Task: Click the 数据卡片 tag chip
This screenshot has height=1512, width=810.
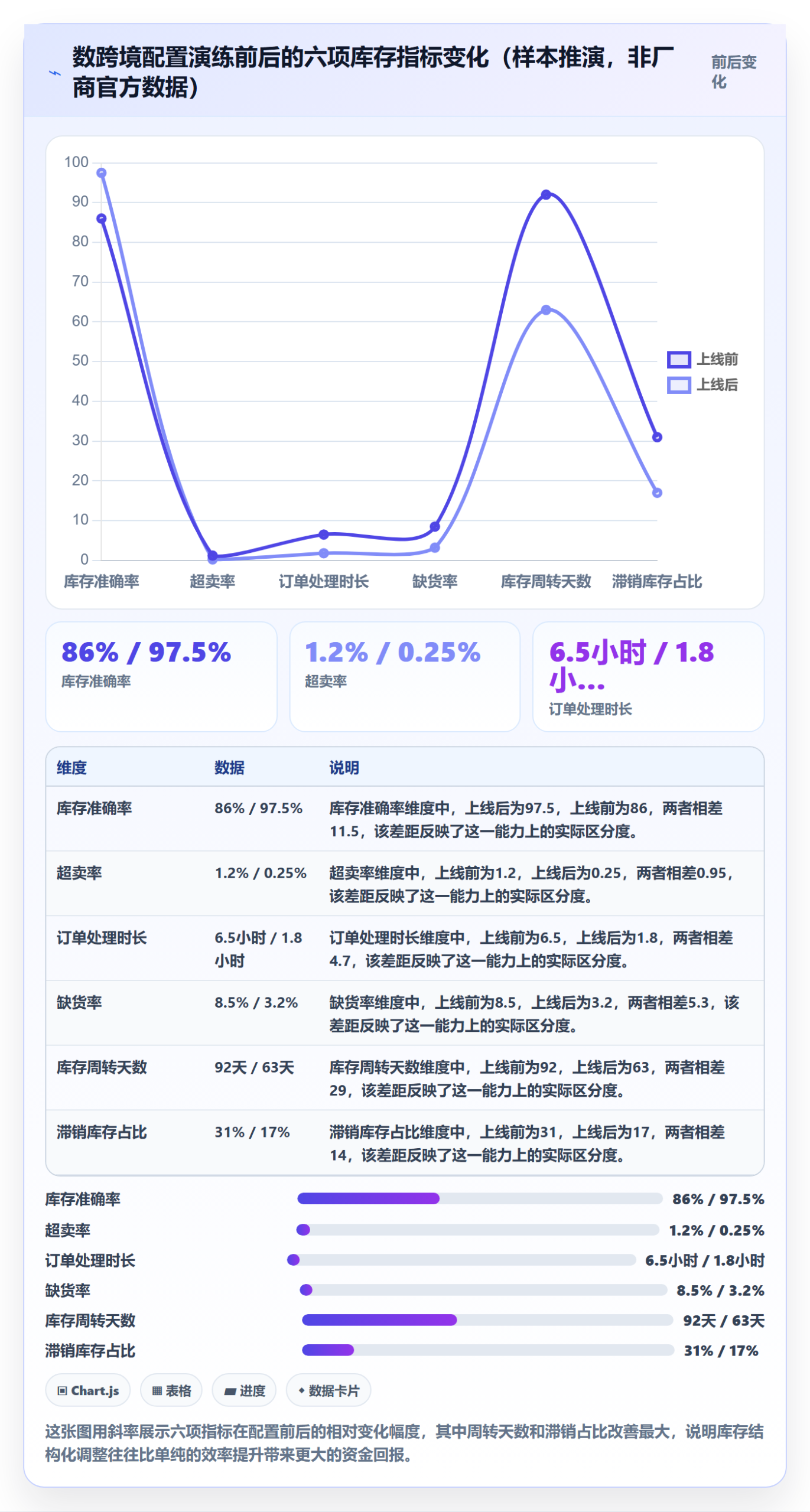Action: point(328,1390)
